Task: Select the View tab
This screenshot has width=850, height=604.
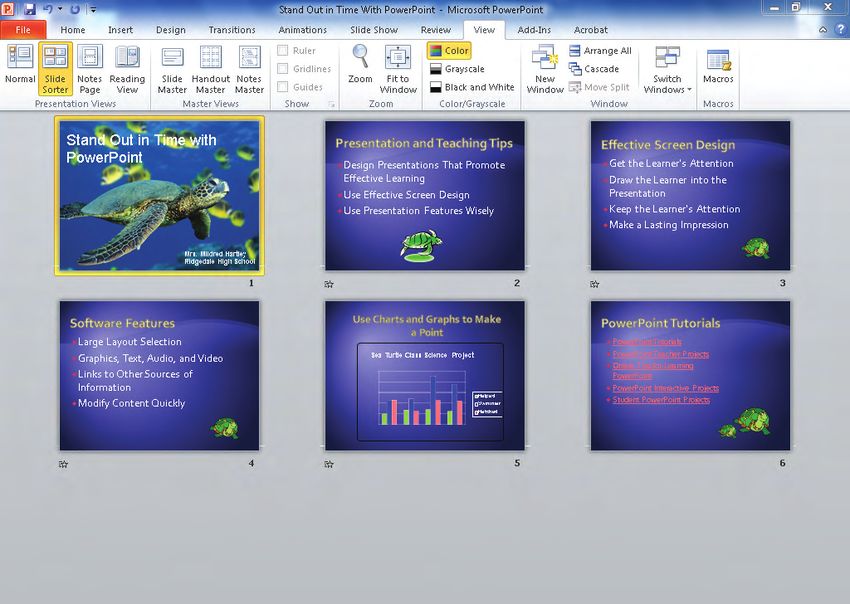Action: tap(484, 30)
